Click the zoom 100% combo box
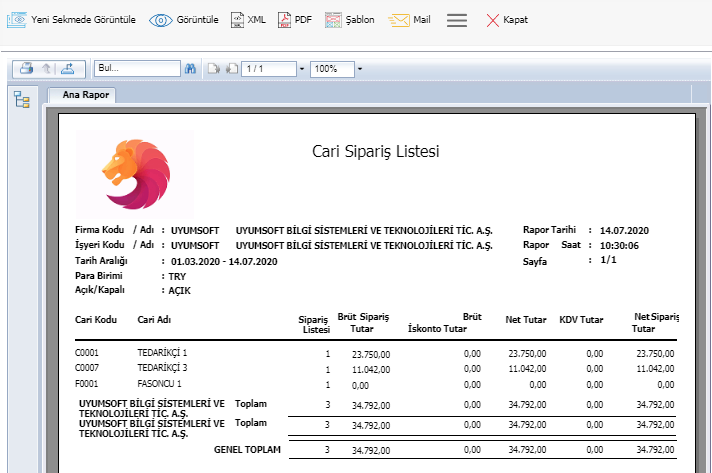This screenshot has height=473, width=712. click(x=331, y=69)
